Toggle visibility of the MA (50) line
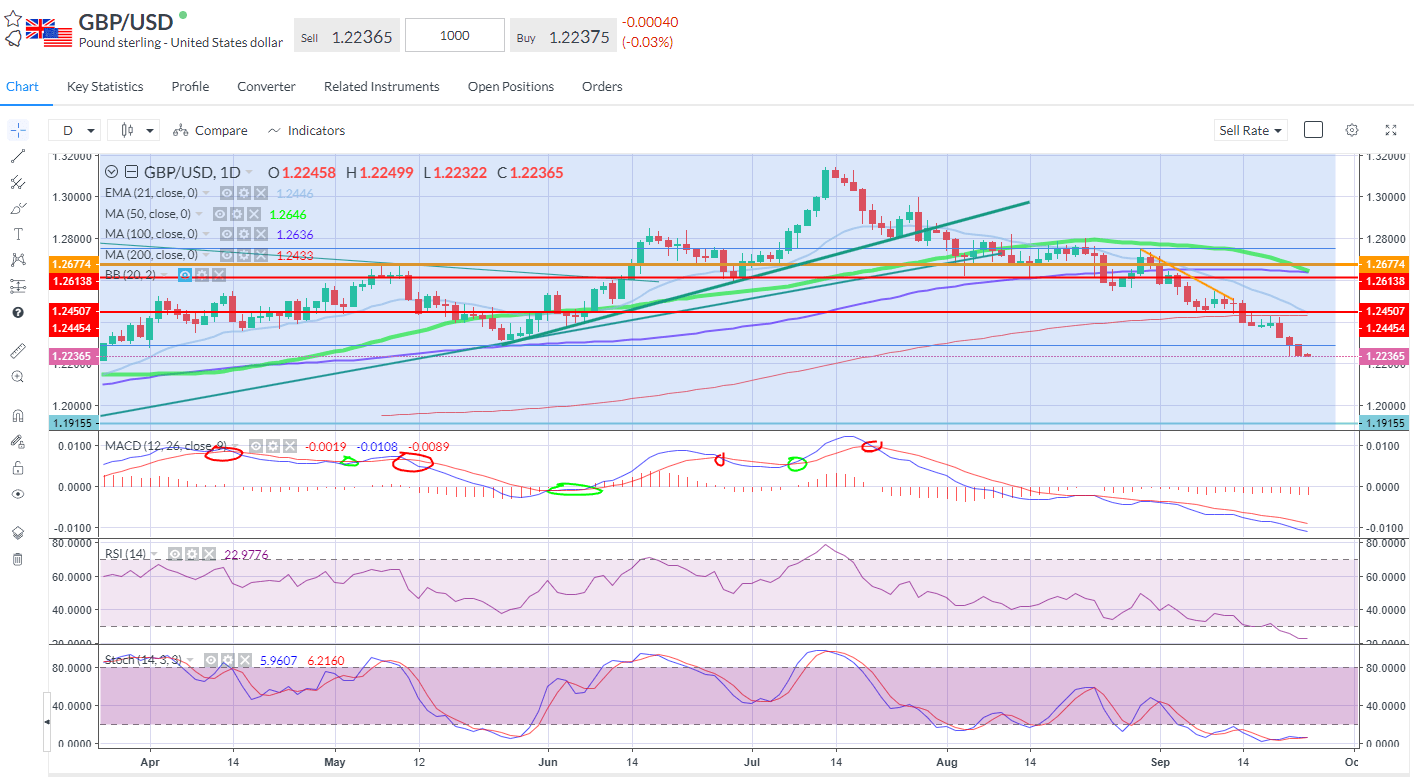The image size is (1415, 777). click(x=220, y=213)
